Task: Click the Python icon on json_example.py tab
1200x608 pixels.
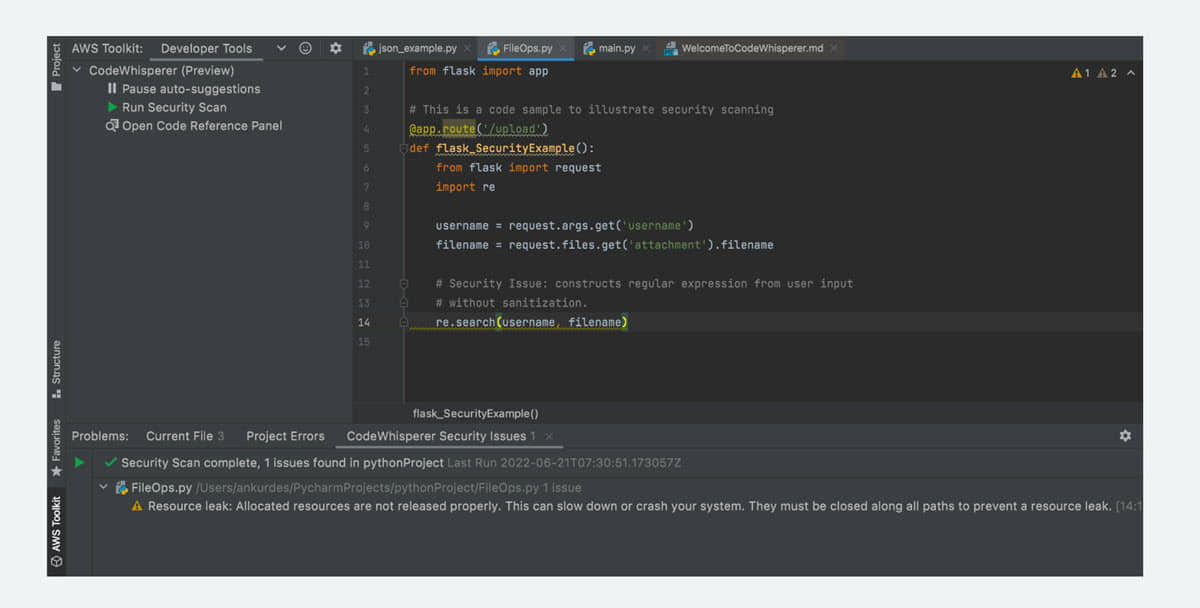Action: point(369,48)
